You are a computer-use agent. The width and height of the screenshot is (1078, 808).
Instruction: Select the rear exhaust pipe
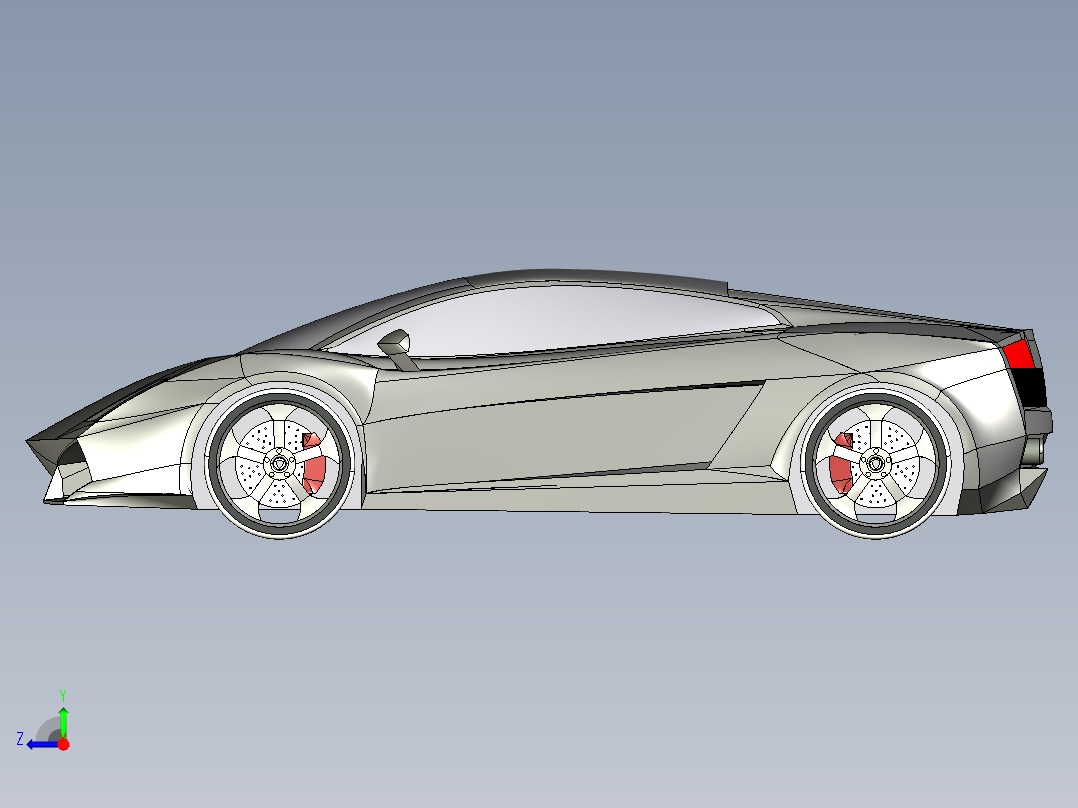[x=1035, y=450]
